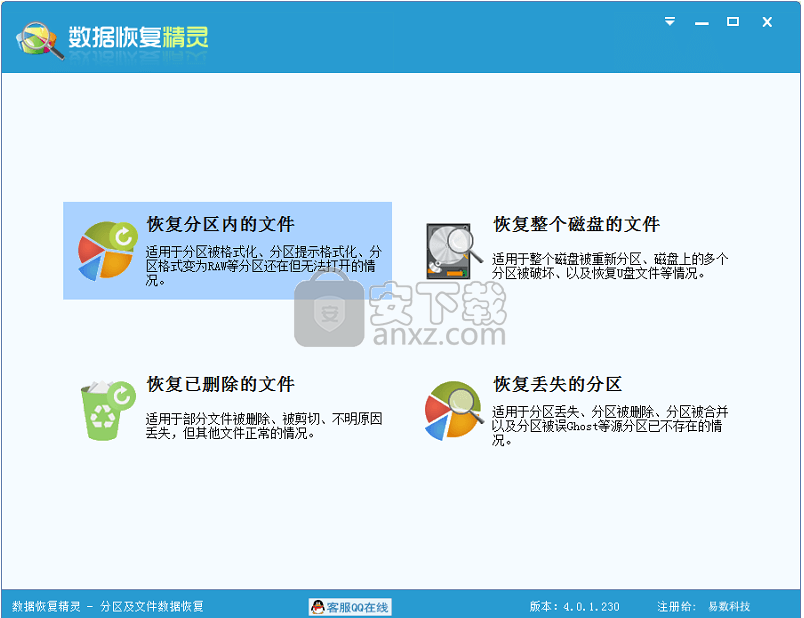This screenshot has height=618, width=804.
Task: Click the 版本: 4.0.1.230 status text
Action: 574,607
